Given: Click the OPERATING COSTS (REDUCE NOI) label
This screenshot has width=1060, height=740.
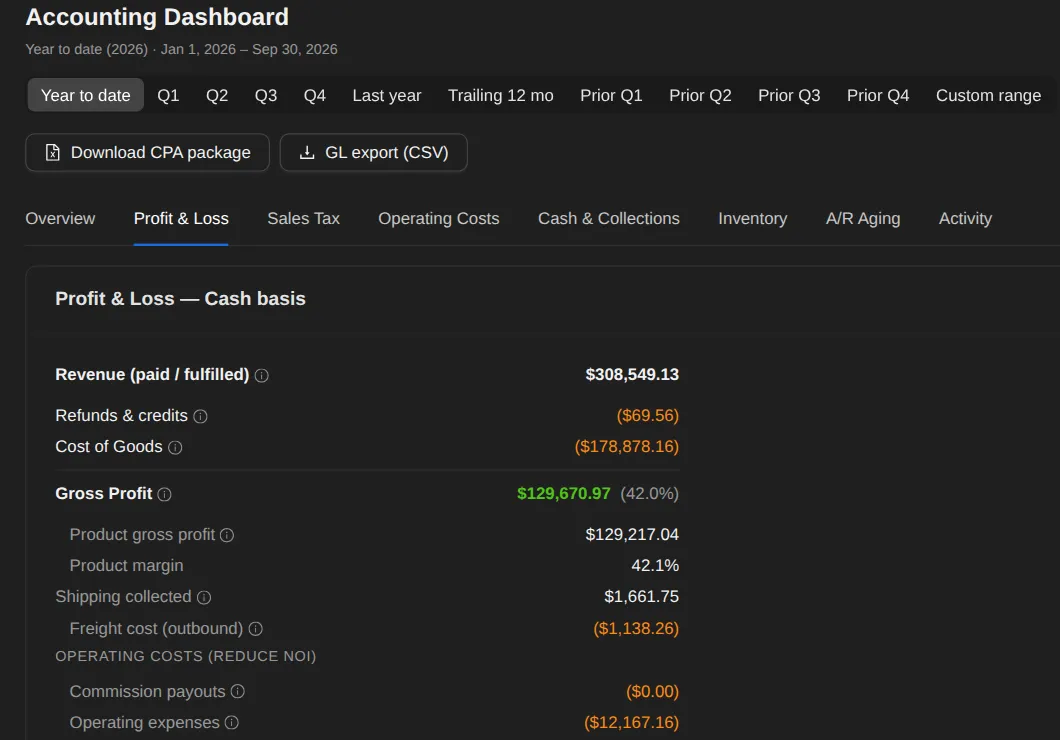Looking at the screenshot, I should (186, 656).
